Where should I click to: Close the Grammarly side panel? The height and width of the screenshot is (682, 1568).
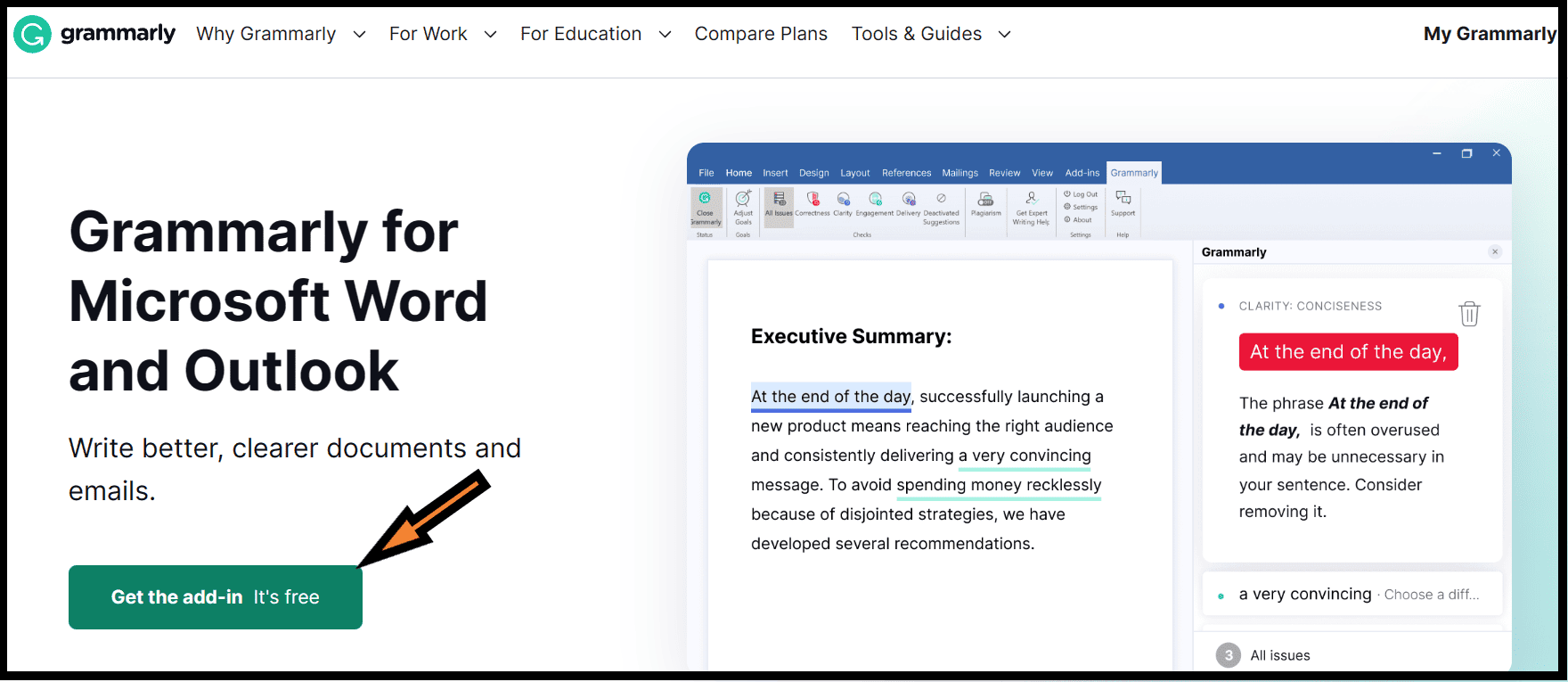[x=1495, y=252]
